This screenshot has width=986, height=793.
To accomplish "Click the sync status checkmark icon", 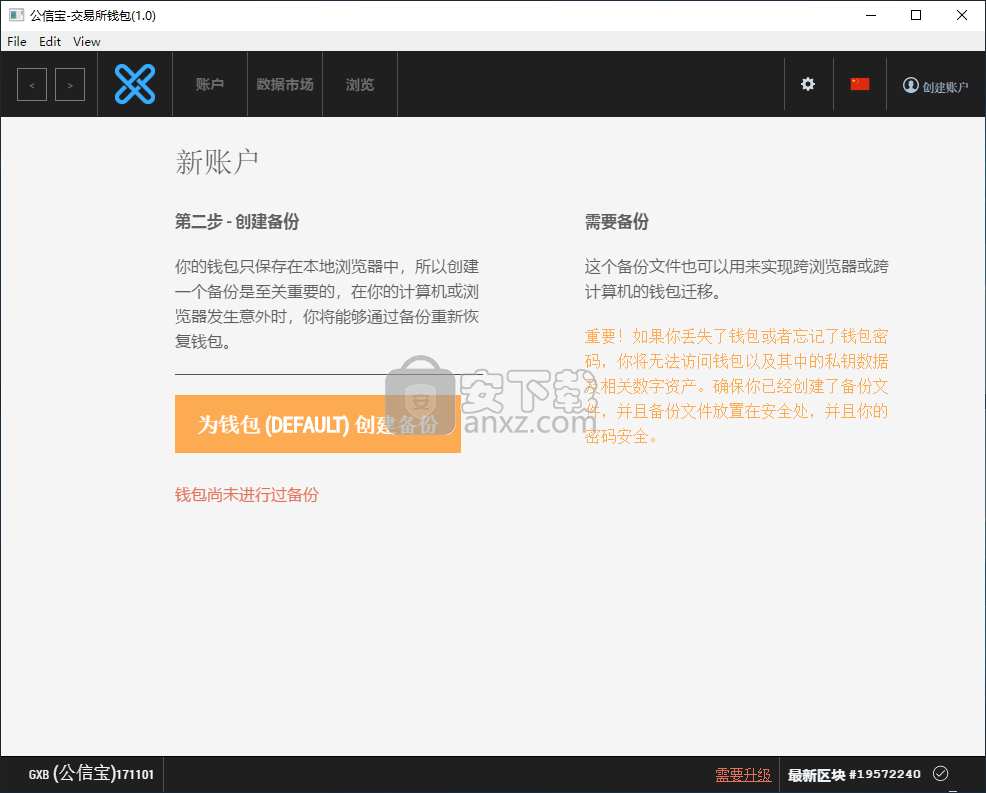I will (x=940, y=774).
